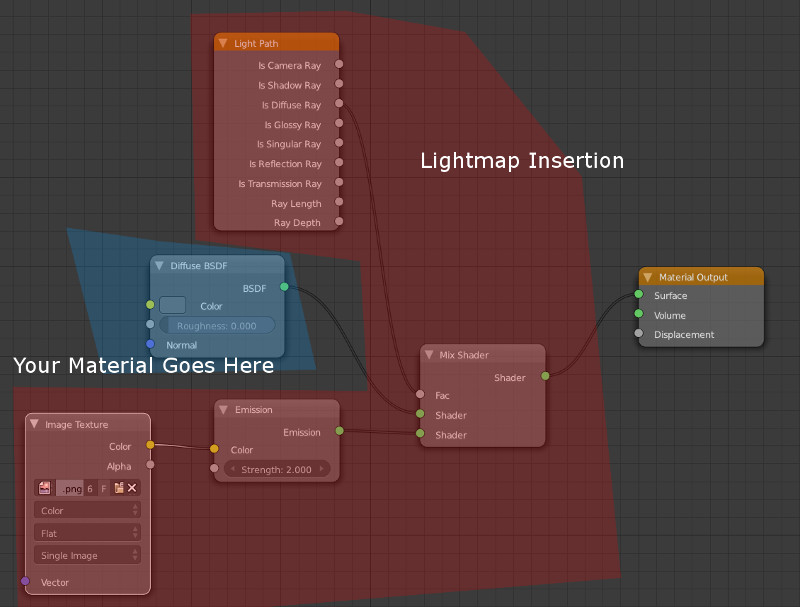
Task: Edit the .png image name field
Action: (70, 489)
